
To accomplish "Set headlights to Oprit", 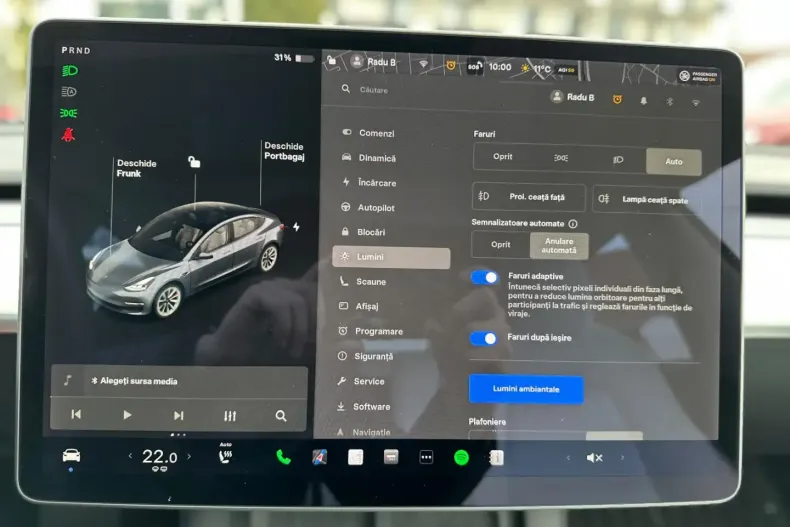I will [x=503, y=157].
